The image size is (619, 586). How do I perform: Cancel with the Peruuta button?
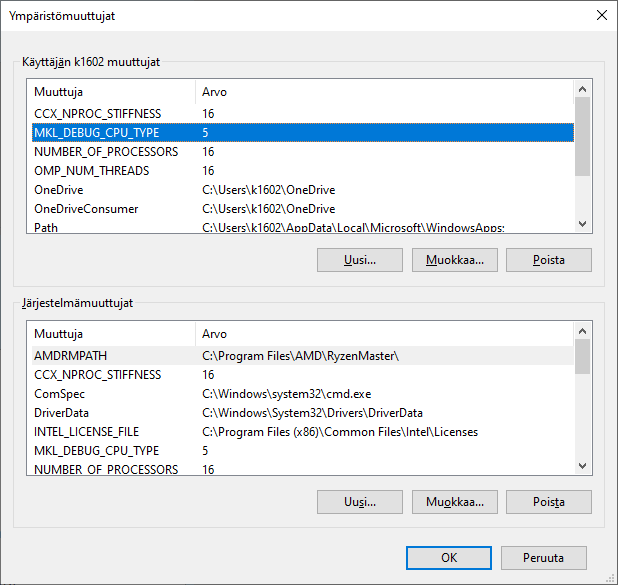pyautogui.click(x=544, y=558)
